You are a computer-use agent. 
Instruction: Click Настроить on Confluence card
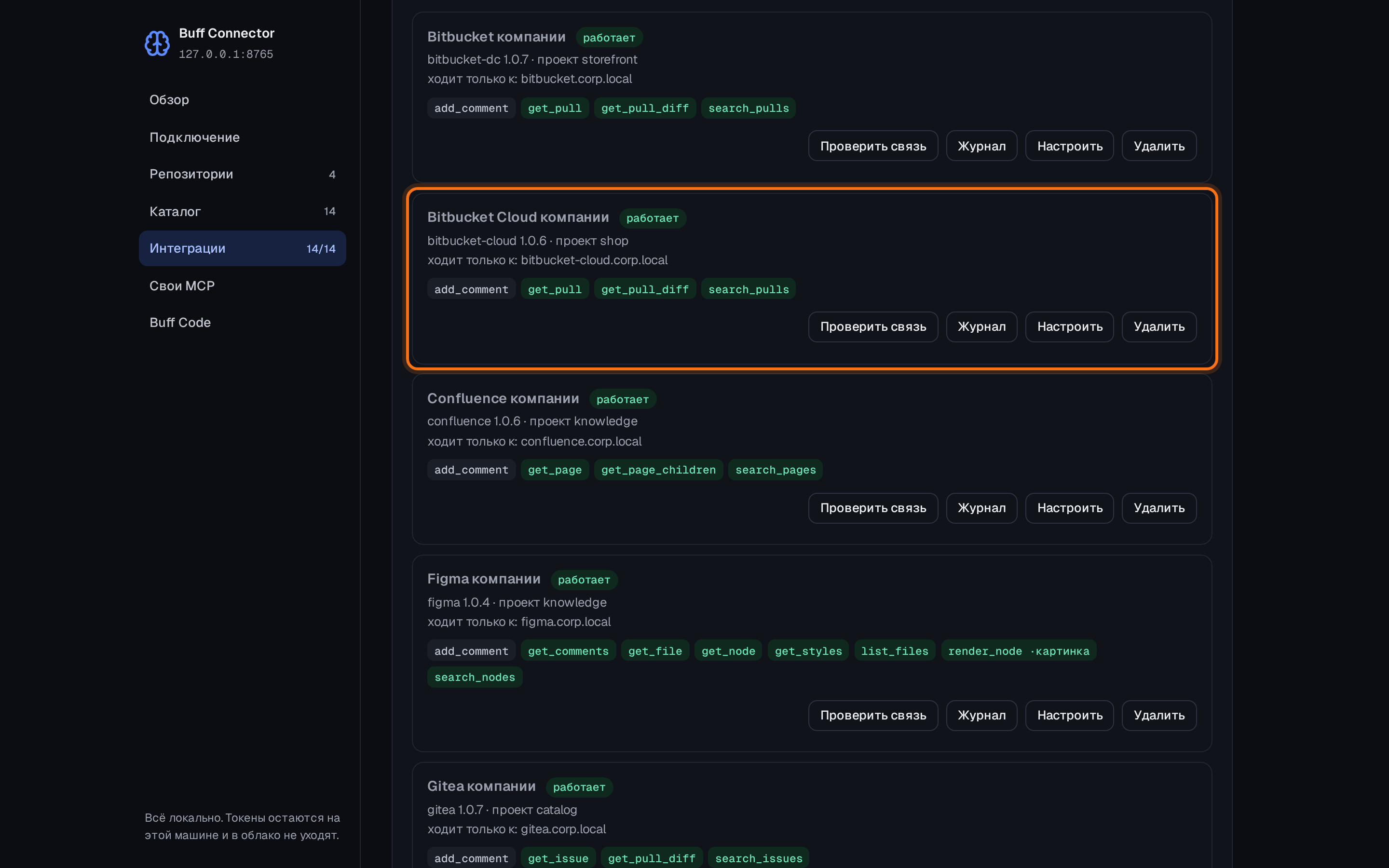tap(1069, 508)
